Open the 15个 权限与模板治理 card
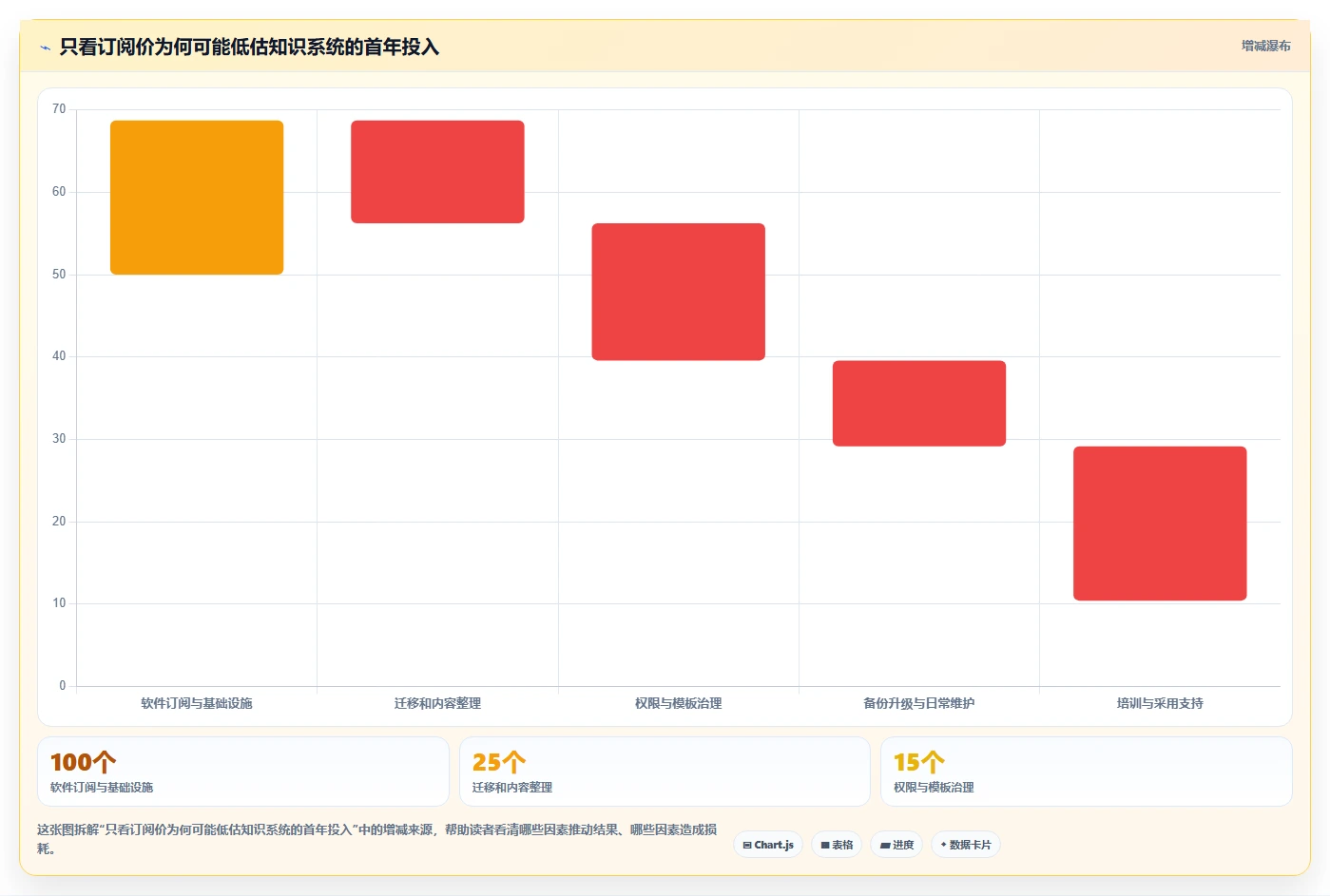 coord(1086,772)
